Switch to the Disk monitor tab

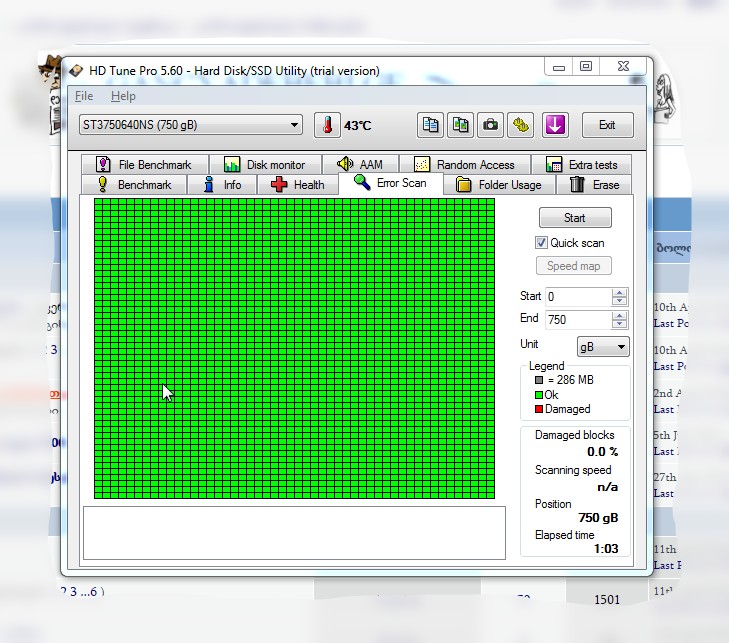[265, 165]
